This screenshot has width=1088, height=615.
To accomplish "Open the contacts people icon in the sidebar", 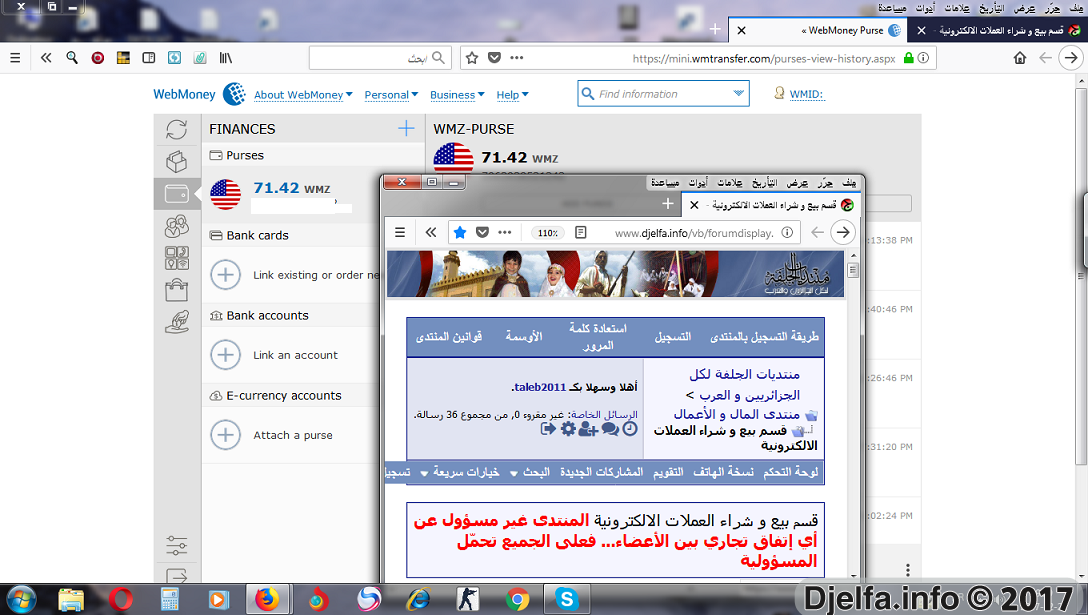I will tap(176, 226).
